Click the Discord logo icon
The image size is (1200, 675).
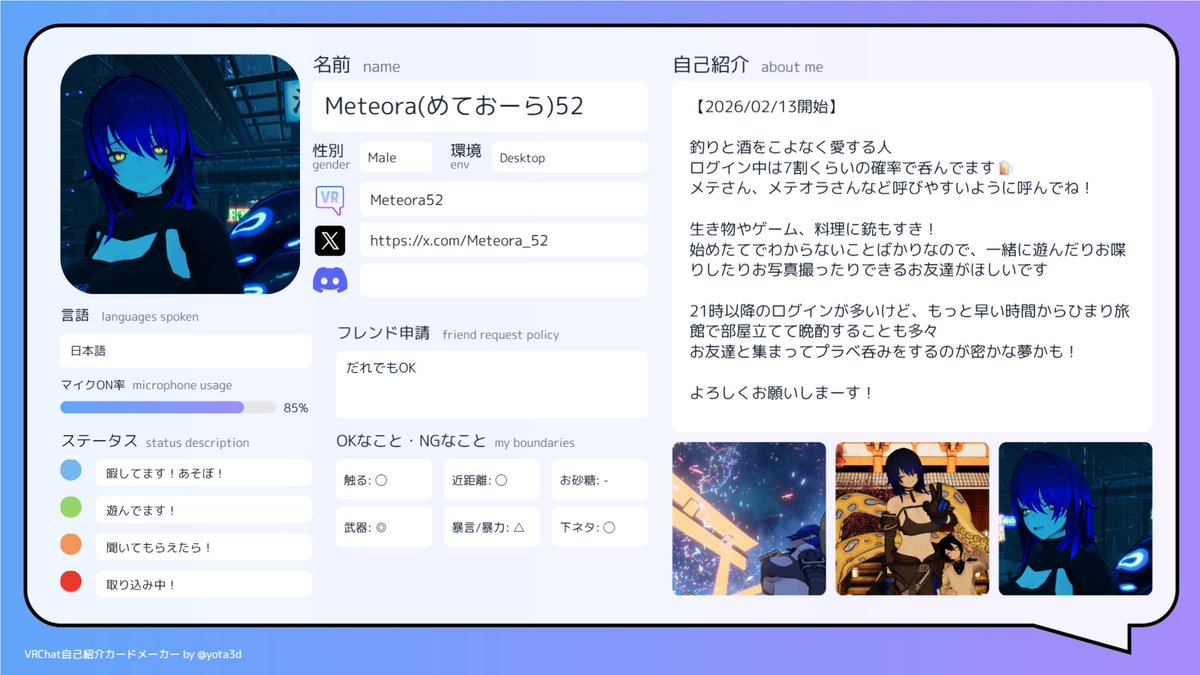pos(330,280)
